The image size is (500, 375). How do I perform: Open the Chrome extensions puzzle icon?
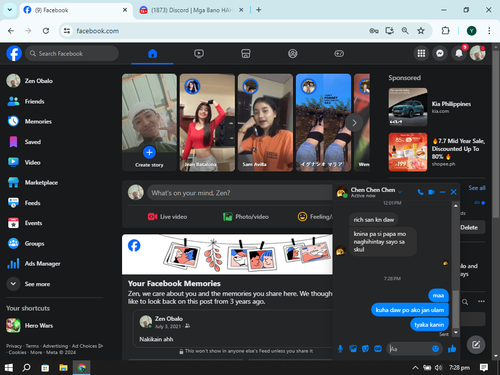(x=445, y=31)
